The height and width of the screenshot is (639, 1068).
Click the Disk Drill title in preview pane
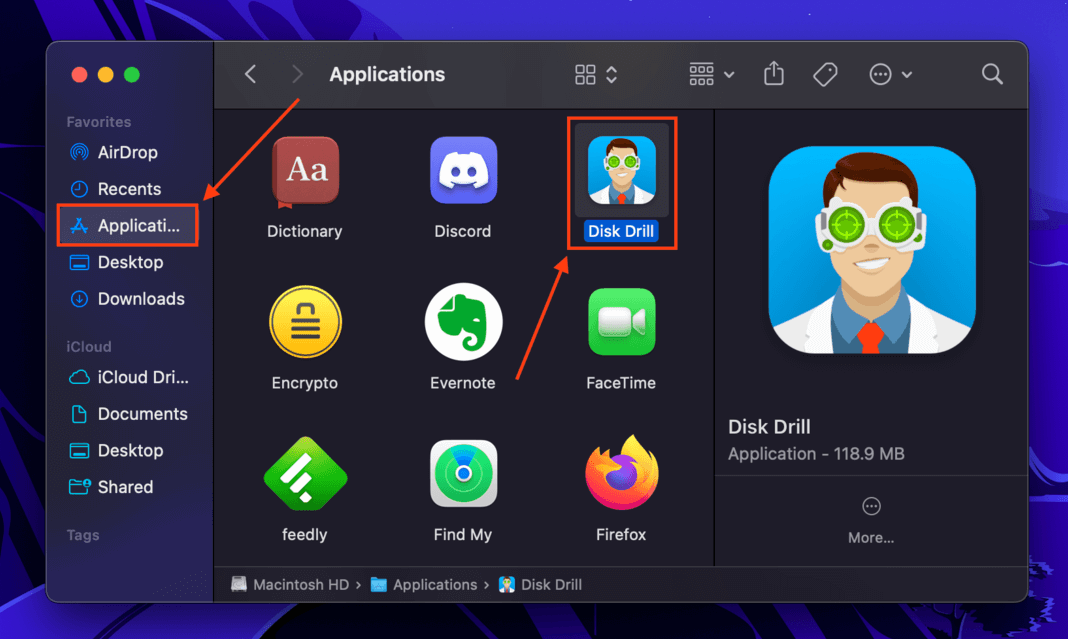(x=769, y=427)
